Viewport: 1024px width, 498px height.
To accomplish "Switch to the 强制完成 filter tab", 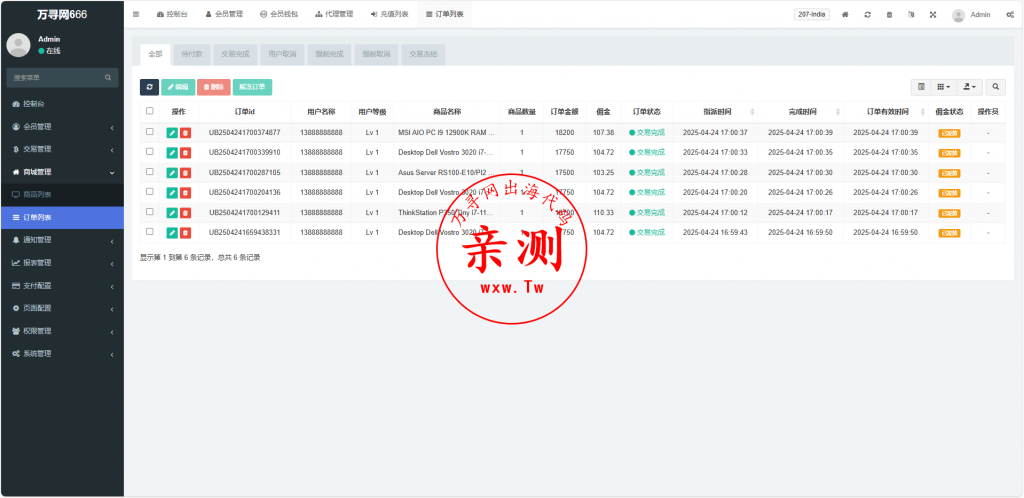I will pos(329,55).
